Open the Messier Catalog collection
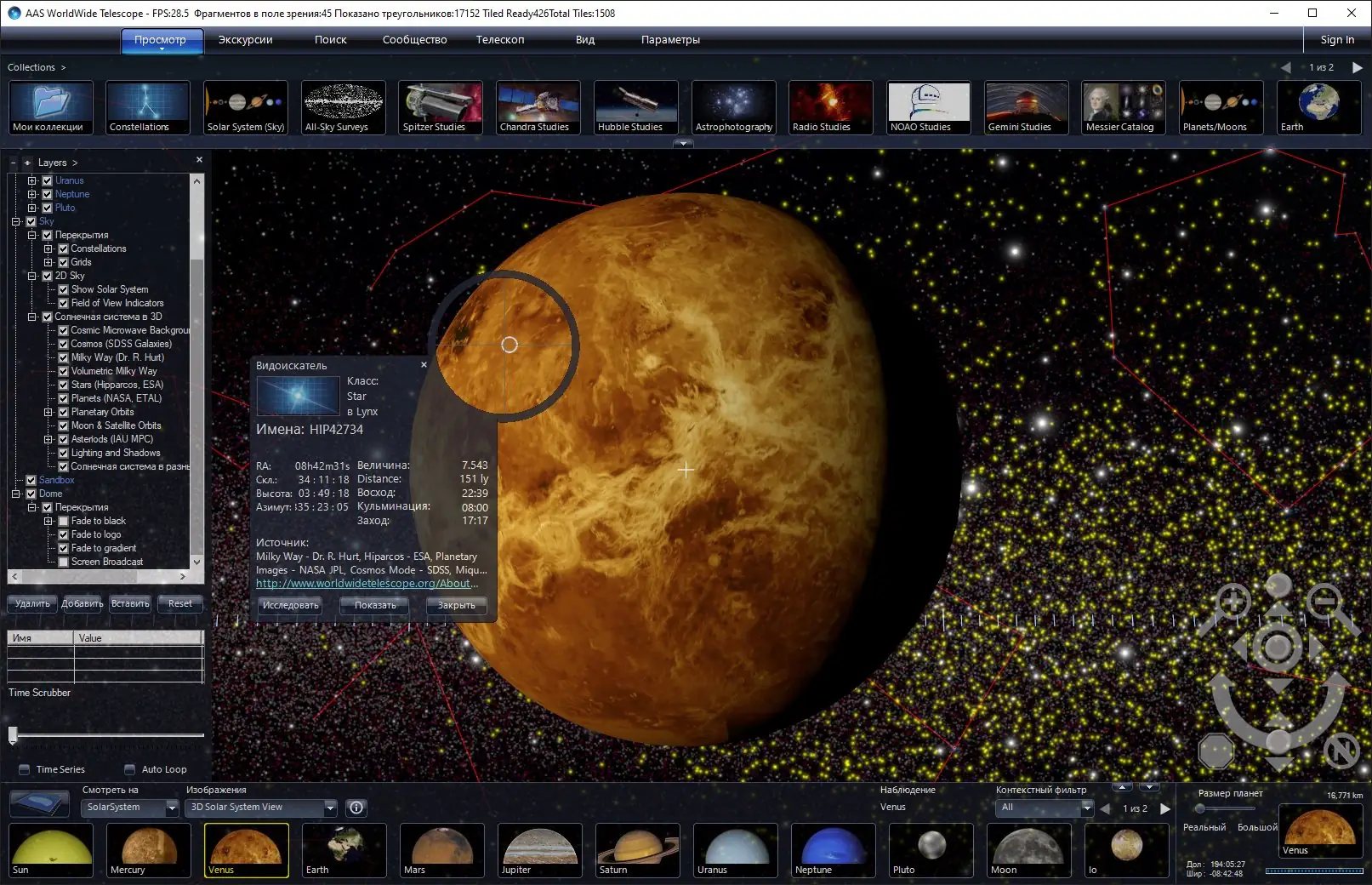1372x885 pixels. click(x=1124, y=107)
